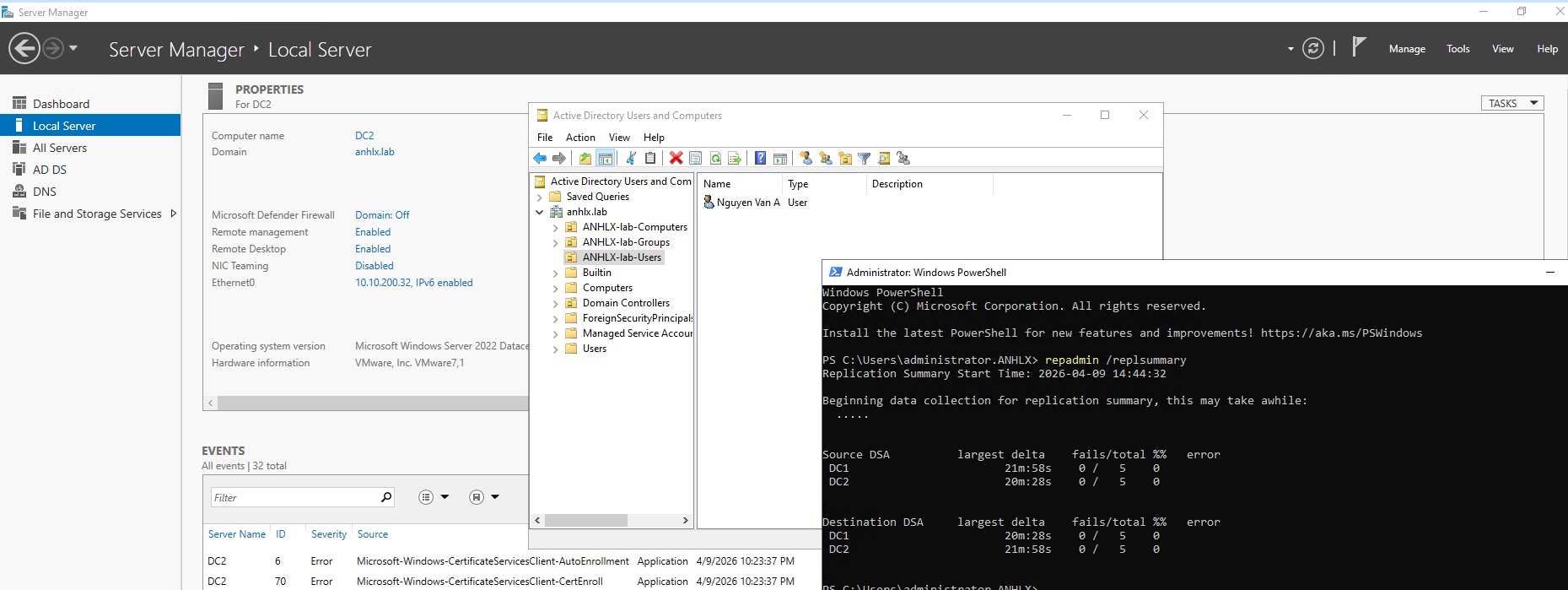Open Server Manager Tools menu
The image size is (1568, 590).
tap(1458, 49)
